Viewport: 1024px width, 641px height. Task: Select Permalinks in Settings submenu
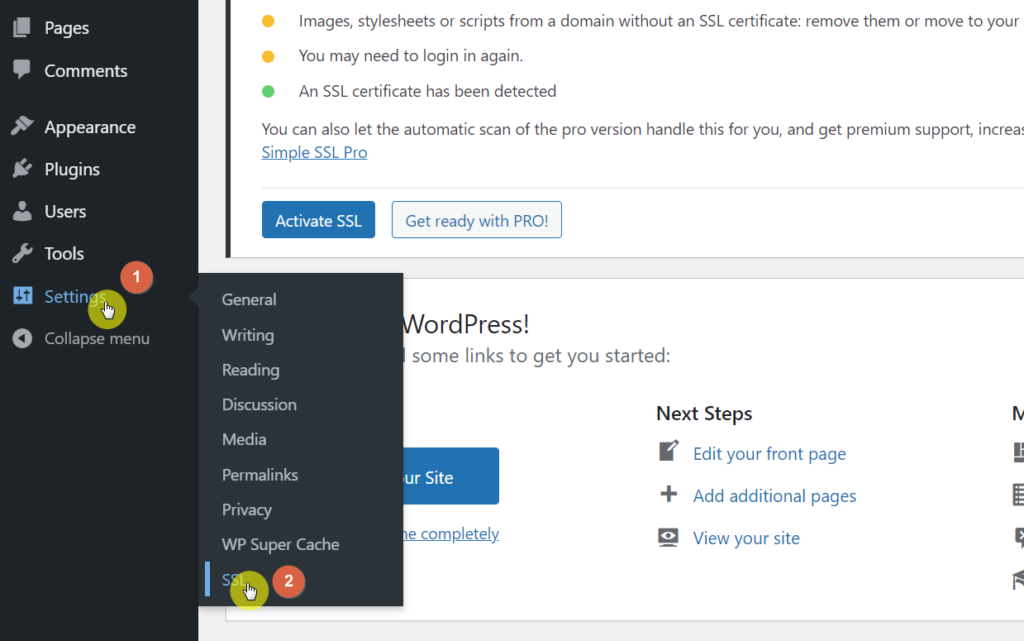(x=259, y=475)
